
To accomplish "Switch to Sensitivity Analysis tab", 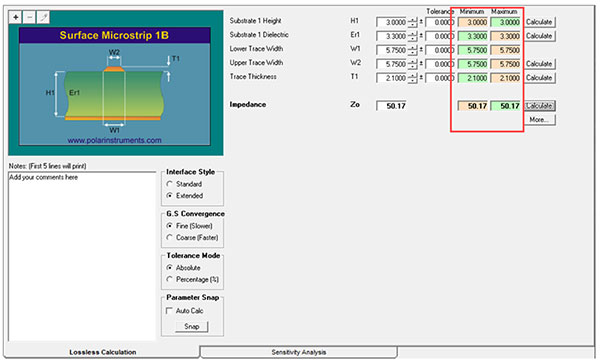I will click(x=299, y=352).
